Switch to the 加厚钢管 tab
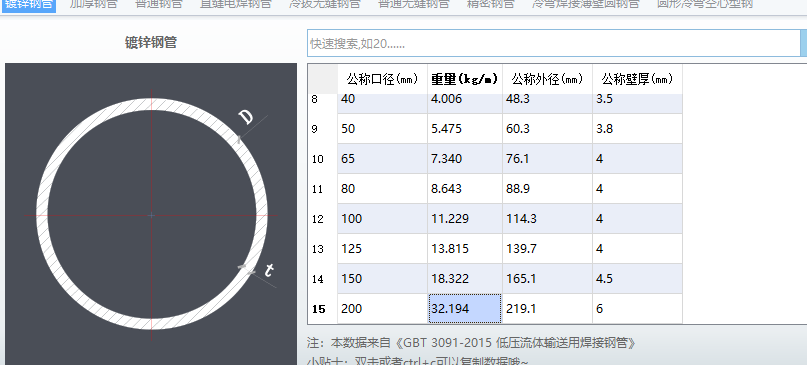The height and width of the screenshot is (365, 807). (93, 5)
